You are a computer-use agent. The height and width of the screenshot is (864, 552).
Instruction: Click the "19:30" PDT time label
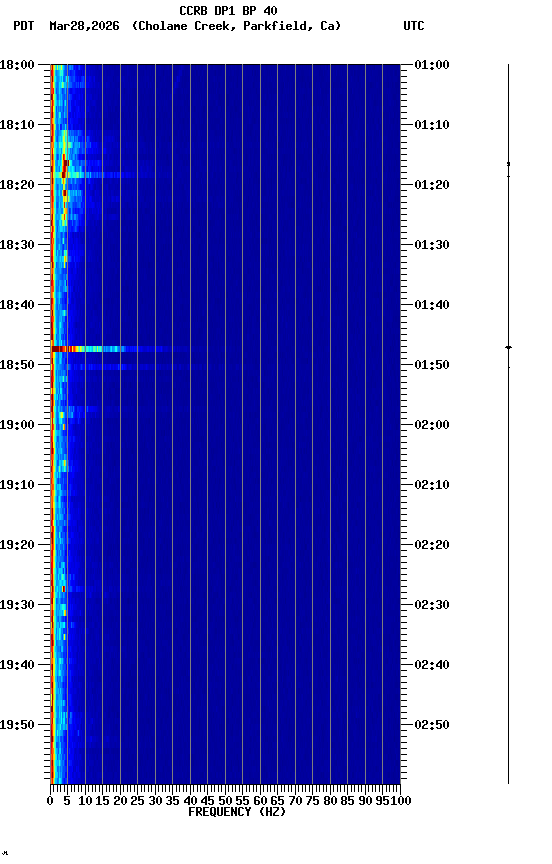[x=17, y=605]
